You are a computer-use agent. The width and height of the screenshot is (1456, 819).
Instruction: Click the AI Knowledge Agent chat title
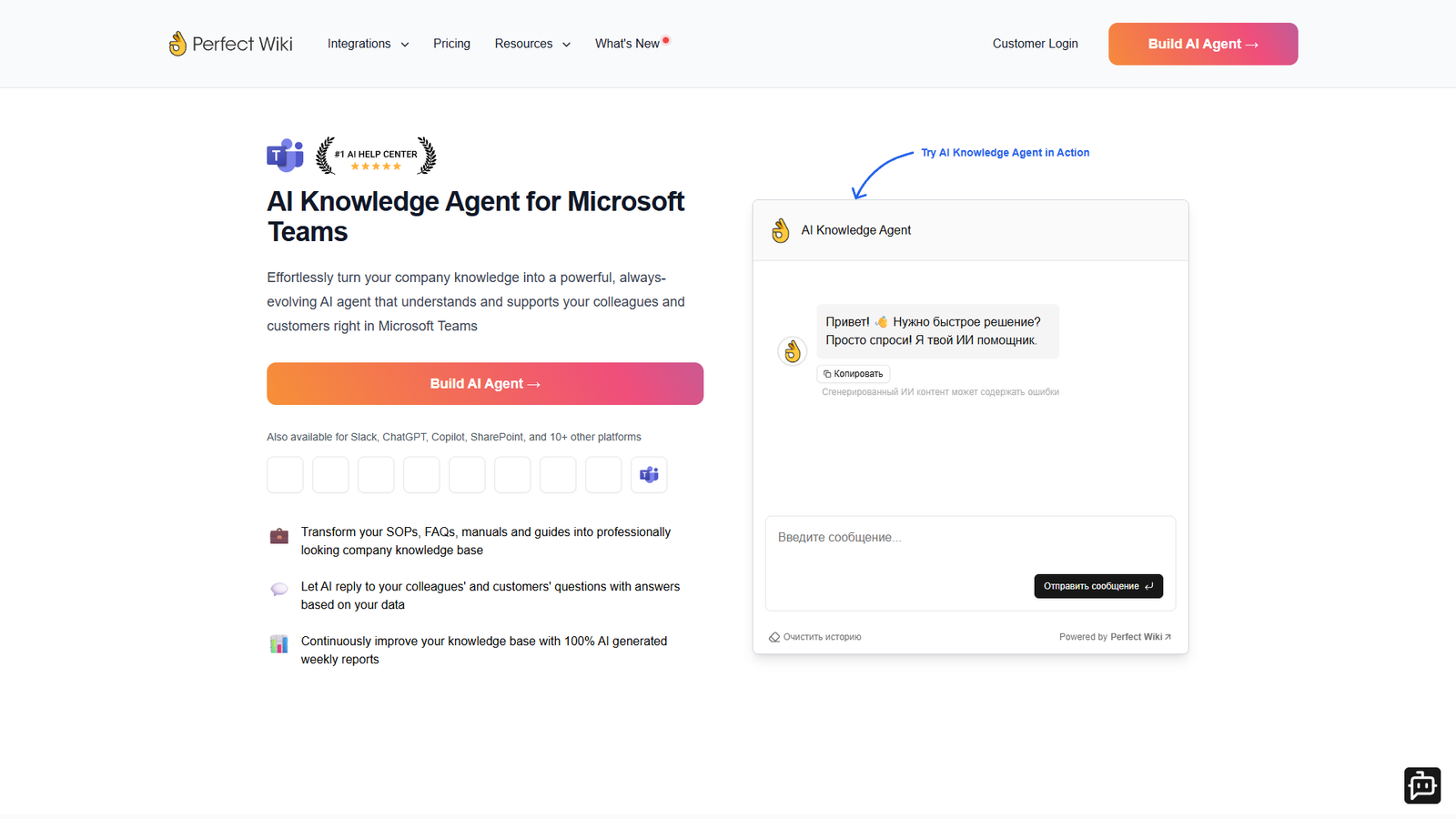856,230
